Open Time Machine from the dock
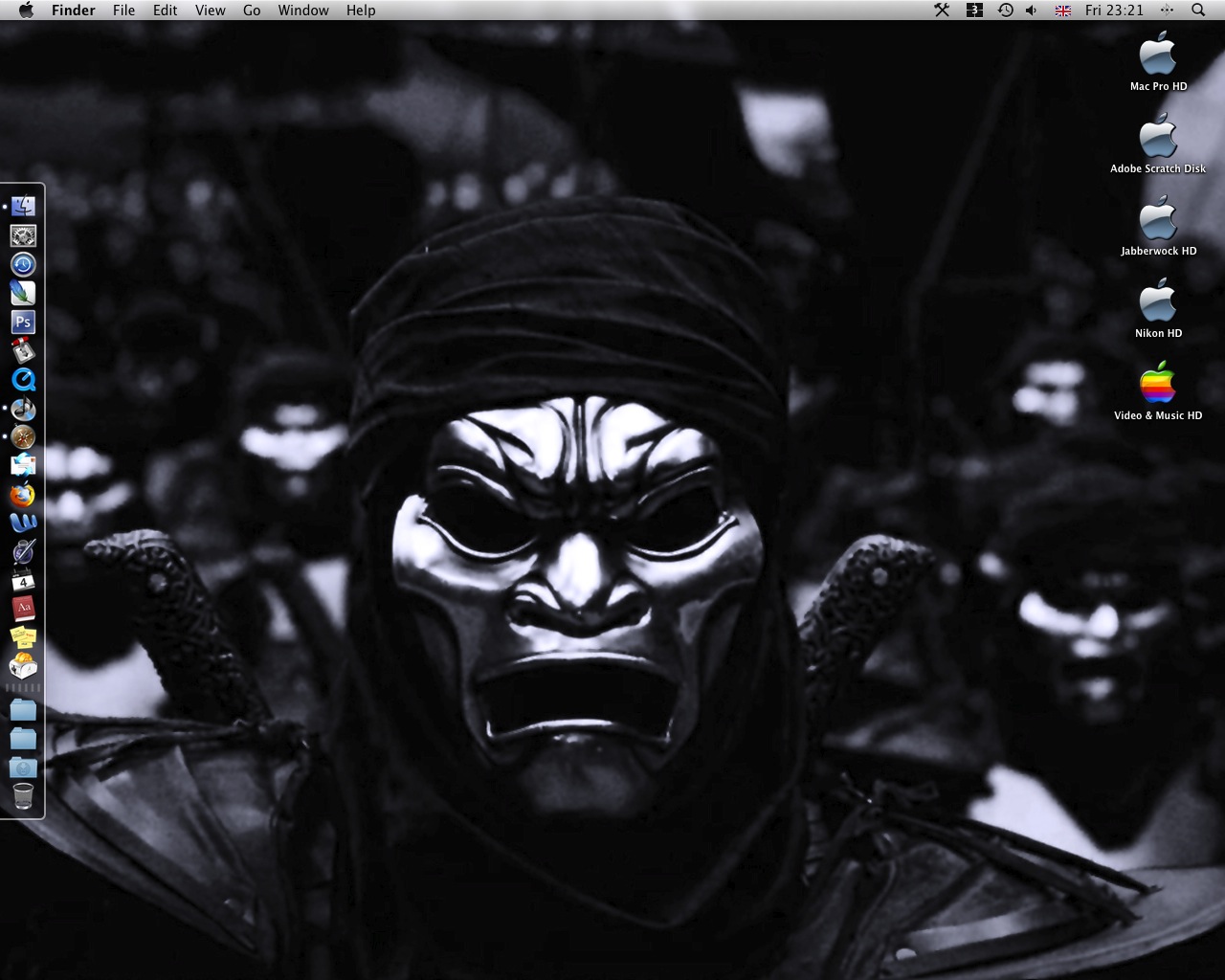The image size is (1225, 980). click(x=23, y=264)
